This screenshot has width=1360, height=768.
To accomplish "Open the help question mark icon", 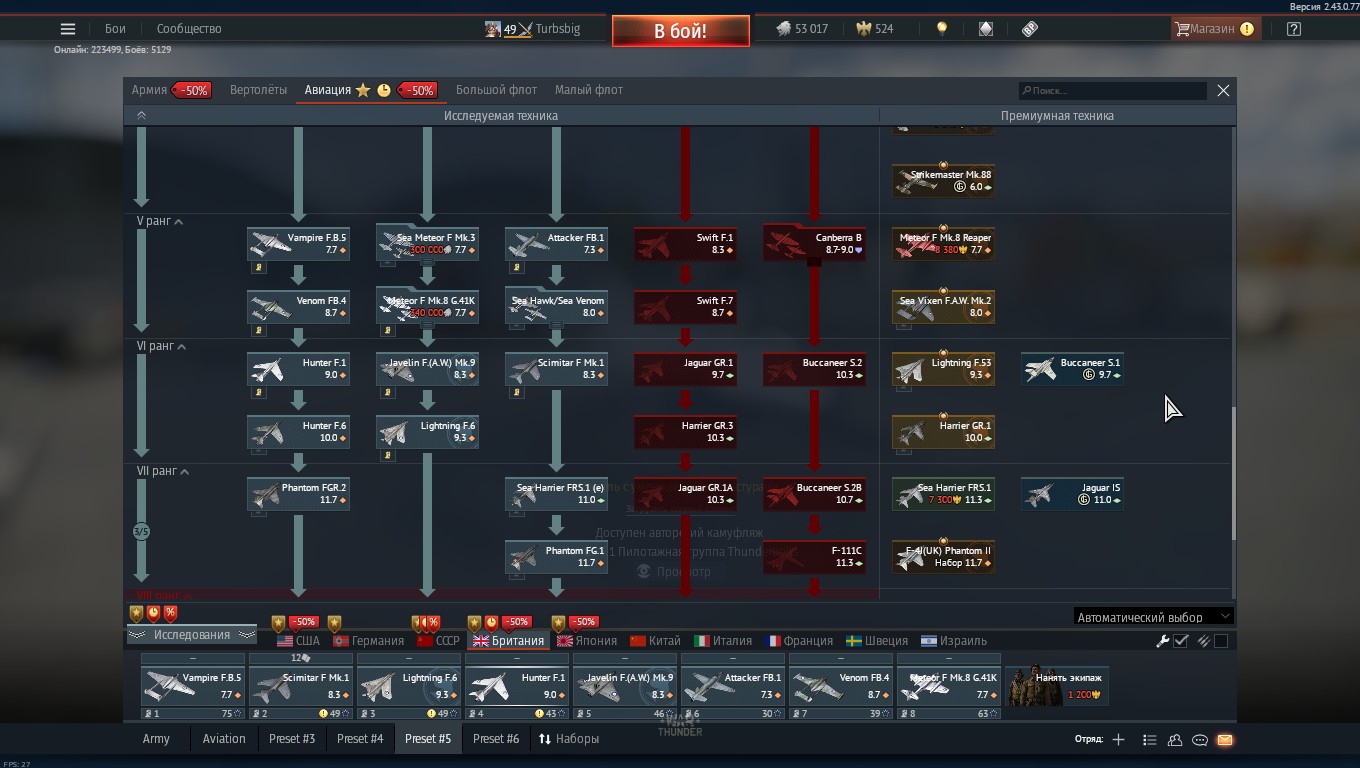I will tap(1294, 29).
